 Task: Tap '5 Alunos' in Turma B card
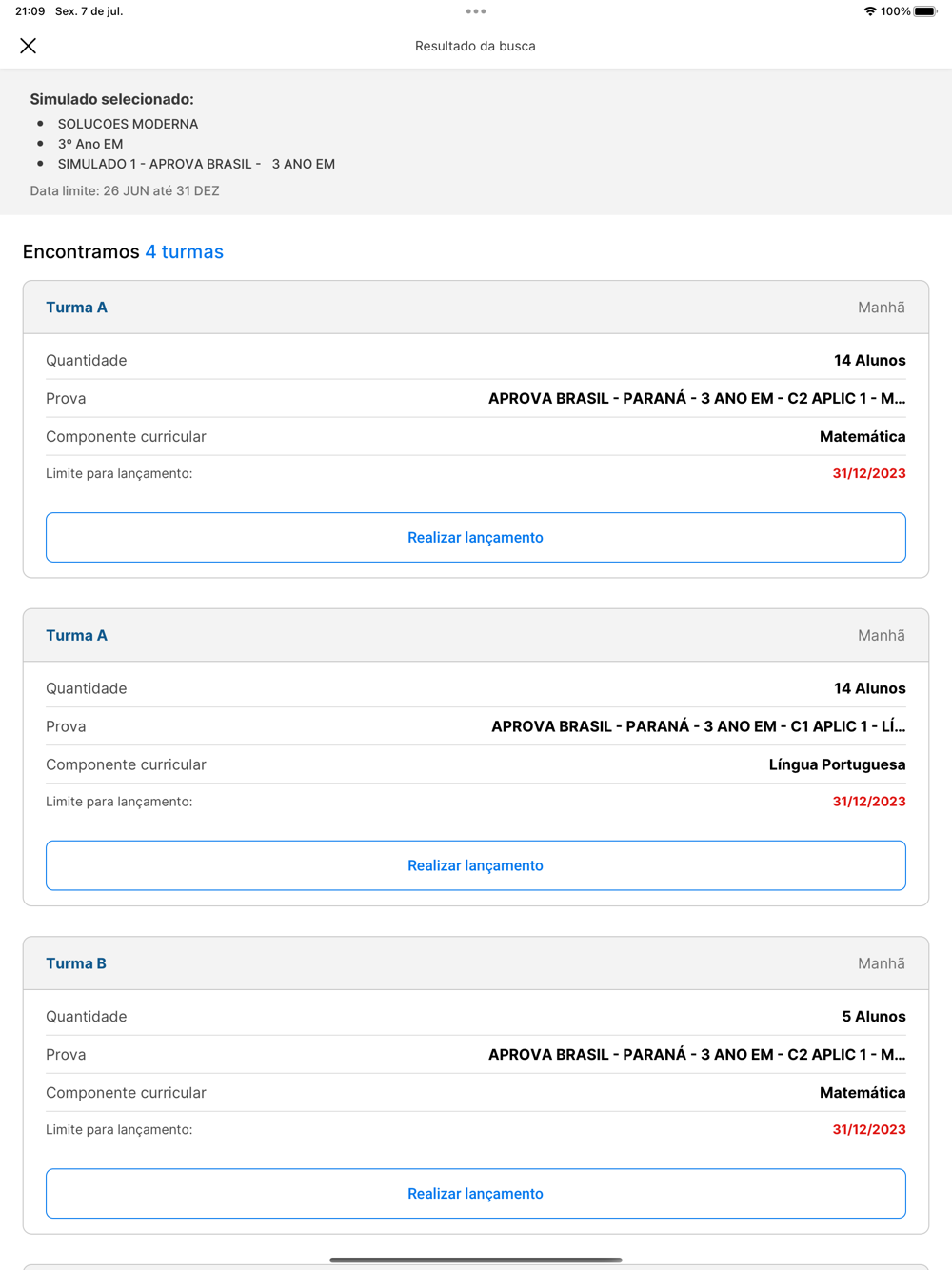point(874,1017)
